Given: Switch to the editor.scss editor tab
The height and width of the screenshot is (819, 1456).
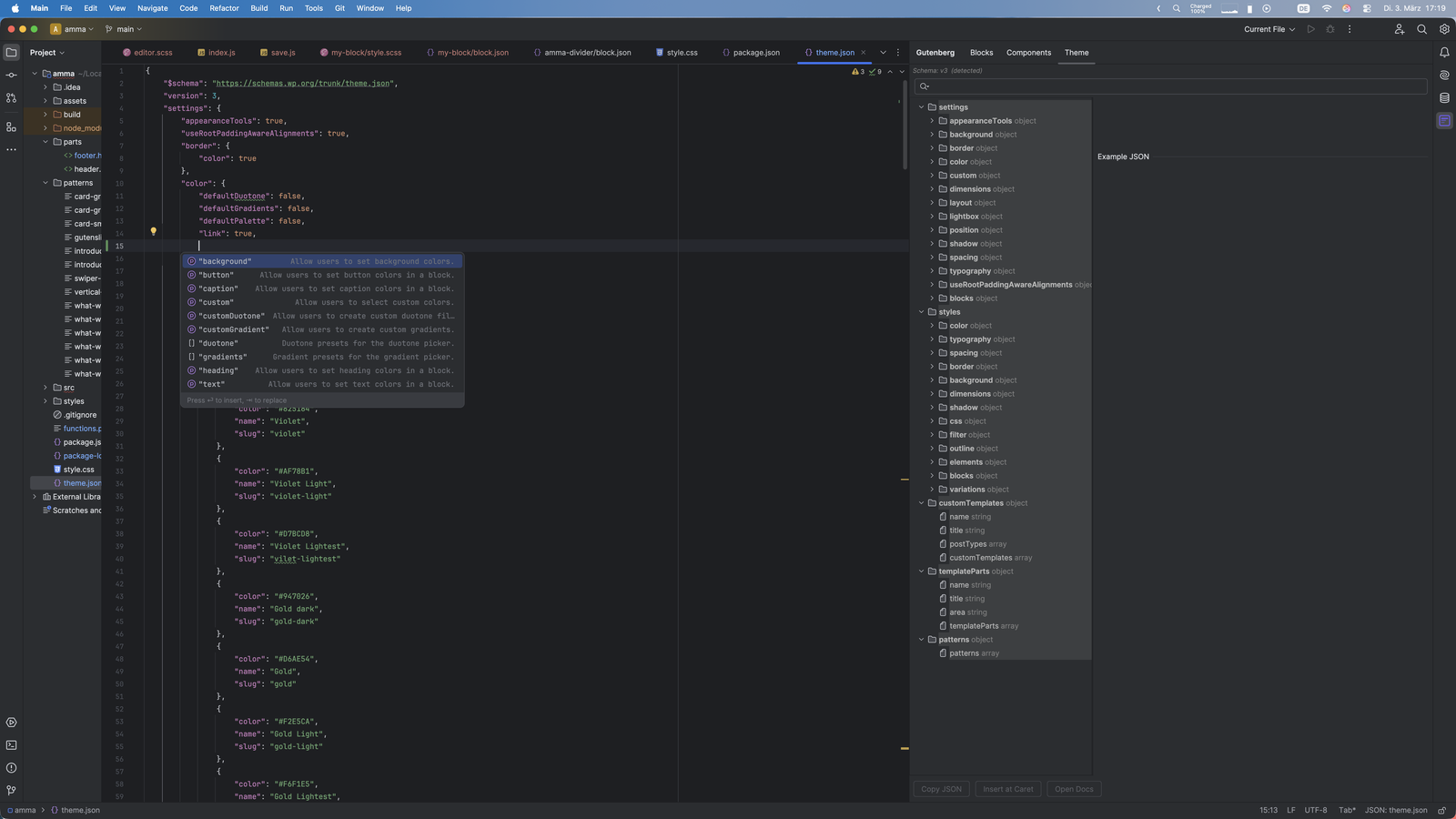Looking at the screenshot, I should 147,53.
